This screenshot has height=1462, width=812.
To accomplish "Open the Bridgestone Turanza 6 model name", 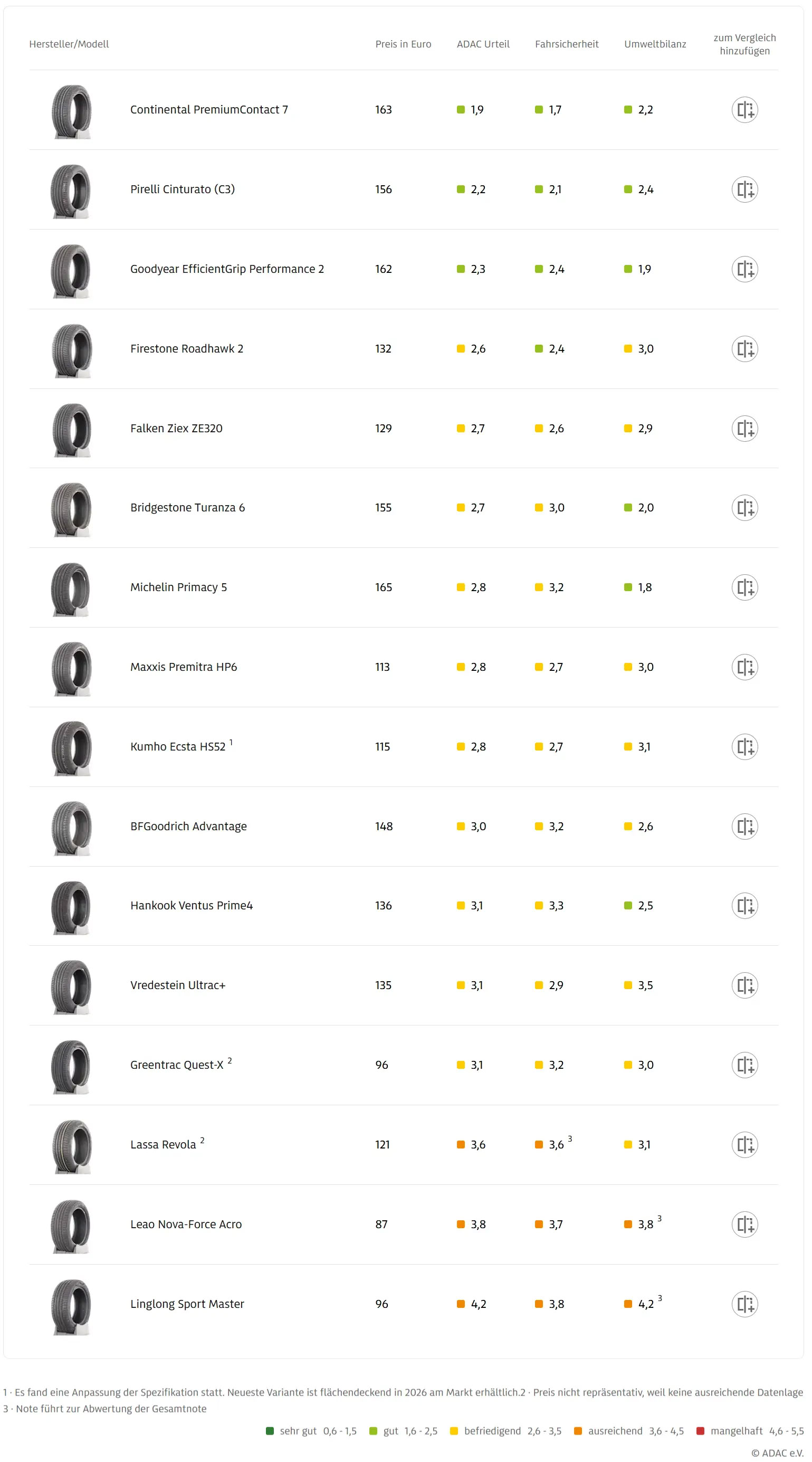I will coord(187,507).
